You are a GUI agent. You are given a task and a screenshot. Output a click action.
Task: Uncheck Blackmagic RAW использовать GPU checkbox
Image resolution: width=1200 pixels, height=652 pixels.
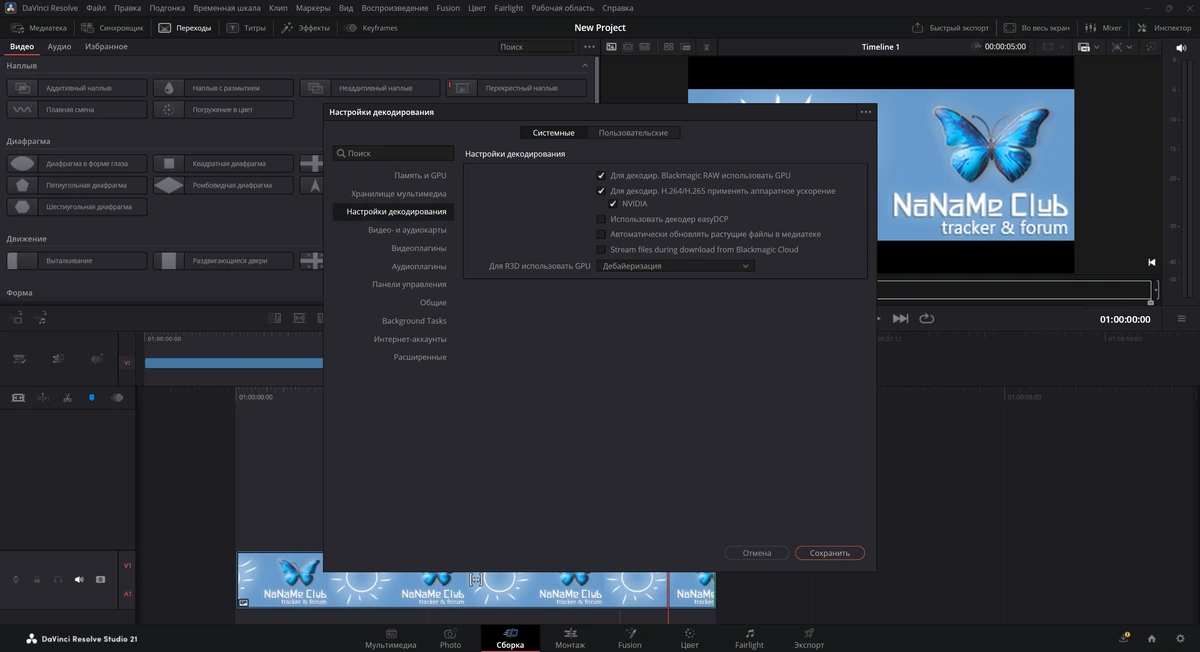[601, 175]
